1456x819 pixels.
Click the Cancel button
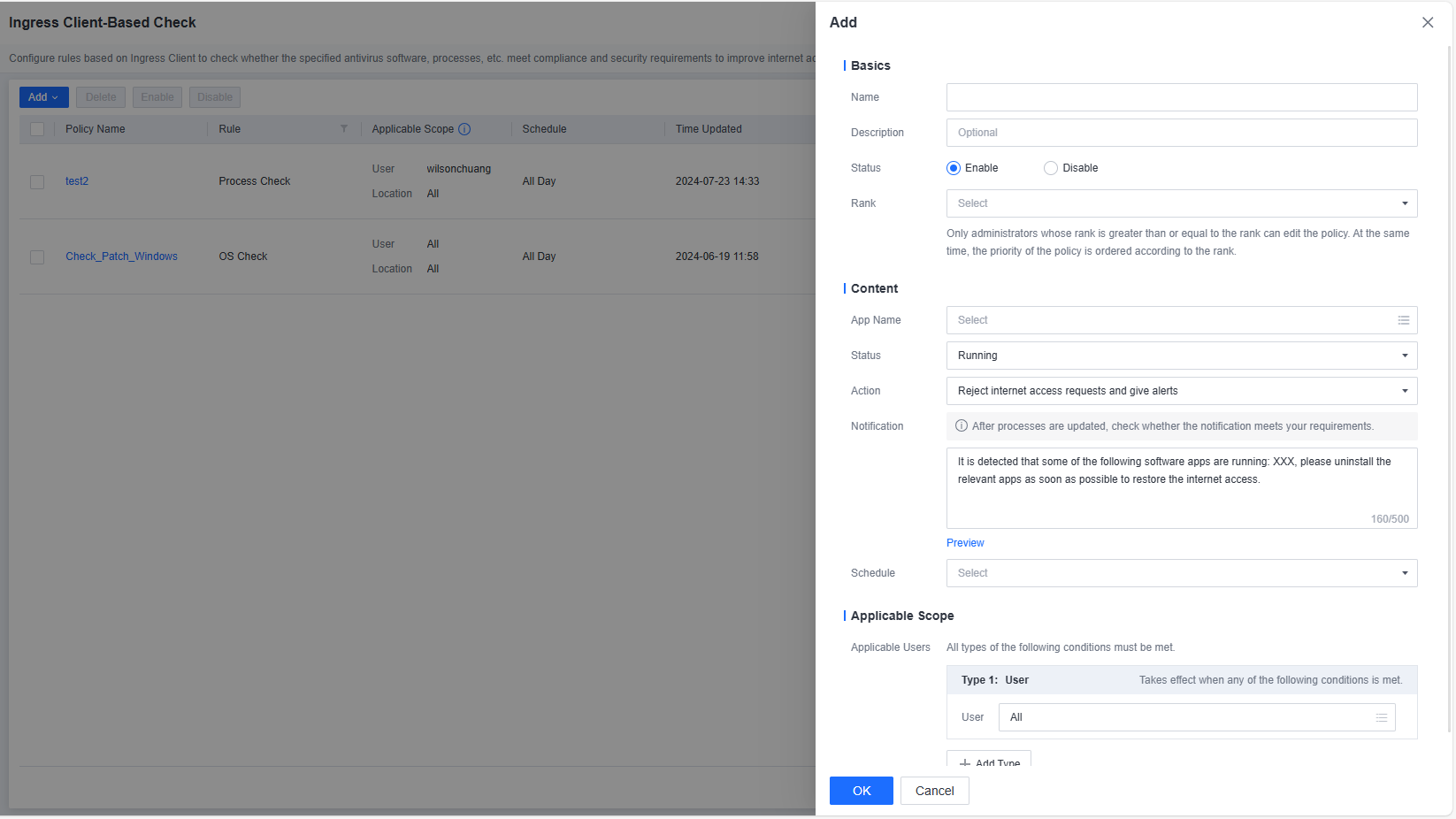[935, 791]
